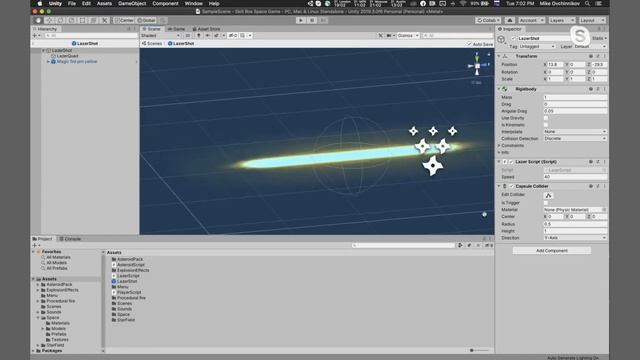The image size is (640, 360).
Task: Open the Direction Y-Axis dropdown
Action: [x=575, y=238]
